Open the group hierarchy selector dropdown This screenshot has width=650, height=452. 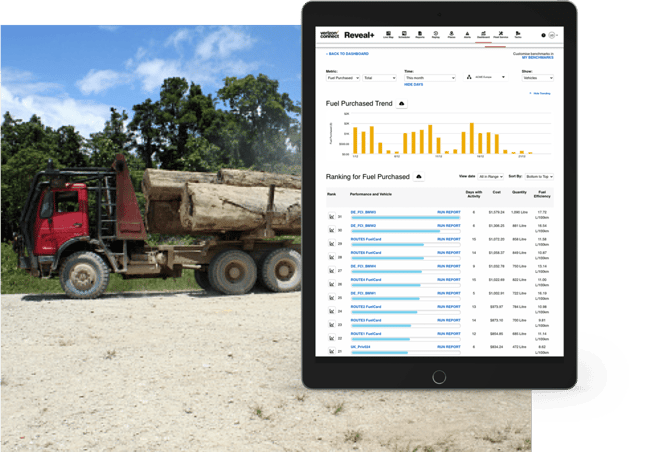[x=486, y=77]
